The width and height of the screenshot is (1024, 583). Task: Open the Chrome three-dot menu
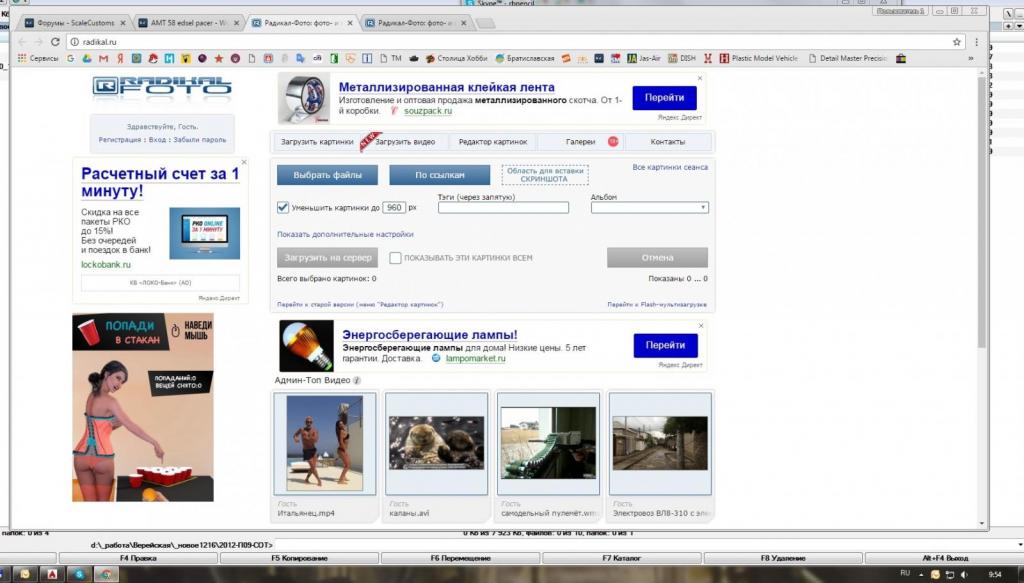[x=976, y=42]
